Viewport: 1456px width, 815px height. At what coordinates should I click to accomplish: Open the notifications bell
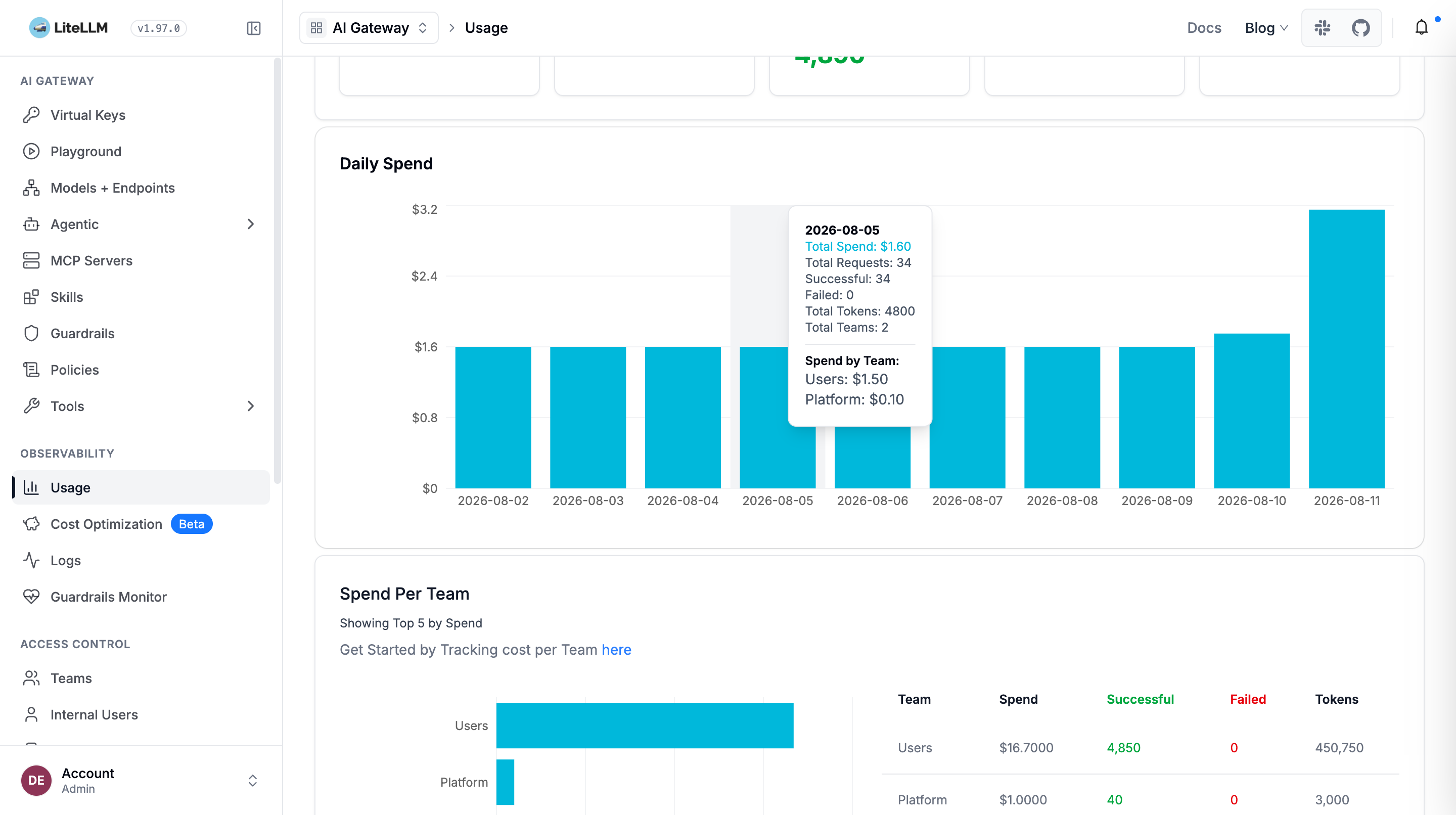(x=1421, y=27)
